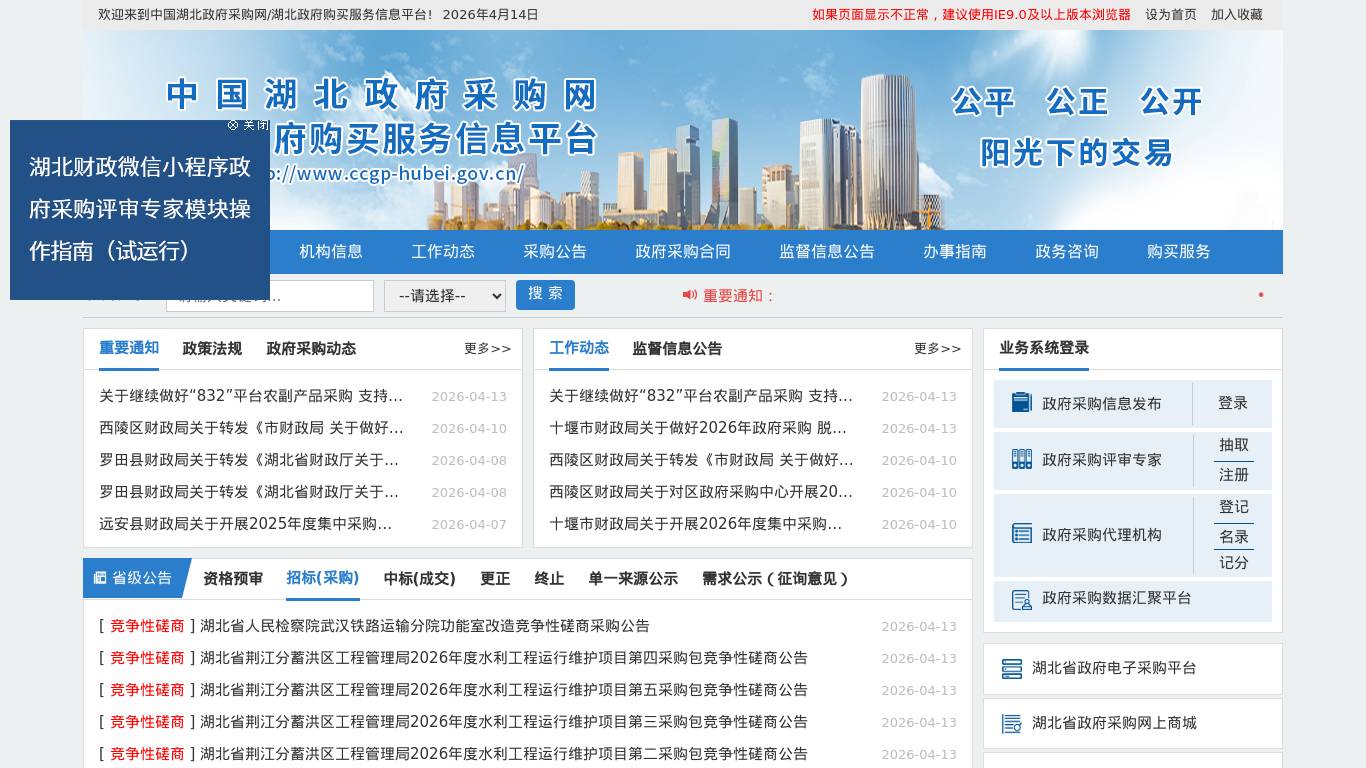The height and width of the screenshot is (768, 1366).
Task: Click the 政府采购评审专家 files icon
Action: (1021, 460)
